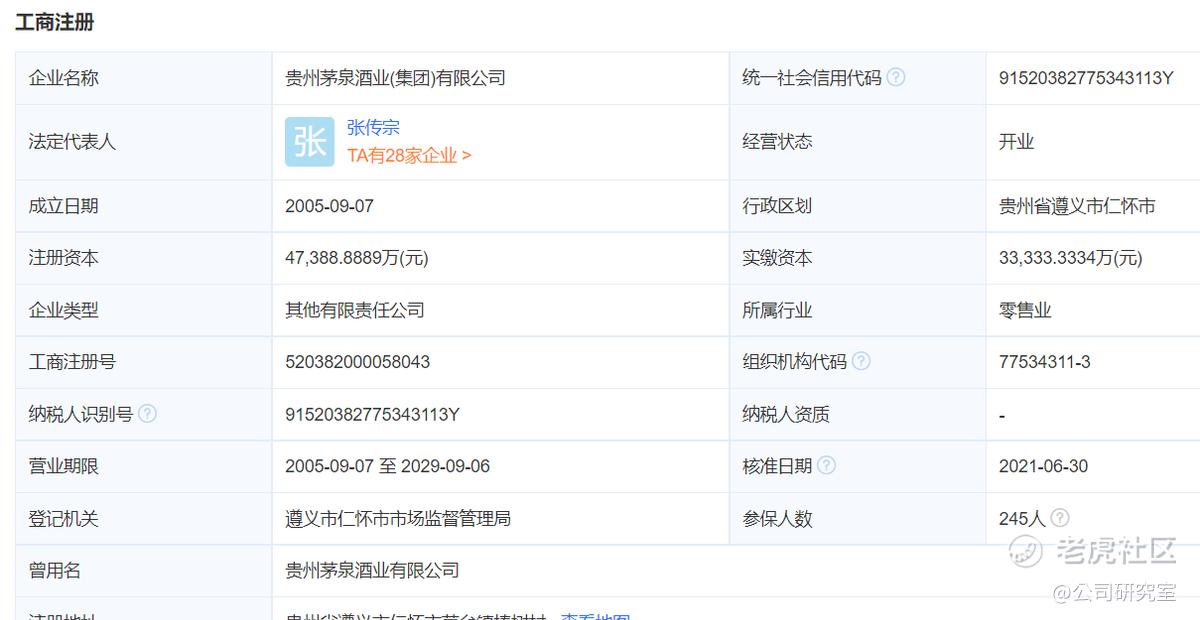Click the 成立日期 label cell
The width and height of the screenshot is (1200, 620).
point(143,206)
